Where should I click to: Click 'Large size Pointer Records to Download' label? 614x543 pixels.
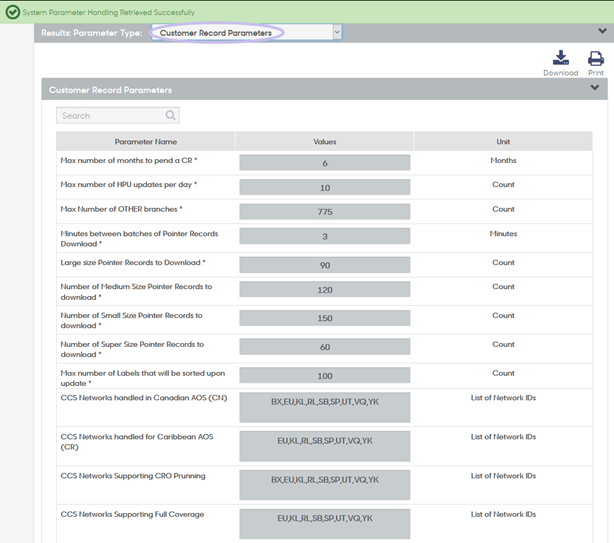tap(133, 263)
